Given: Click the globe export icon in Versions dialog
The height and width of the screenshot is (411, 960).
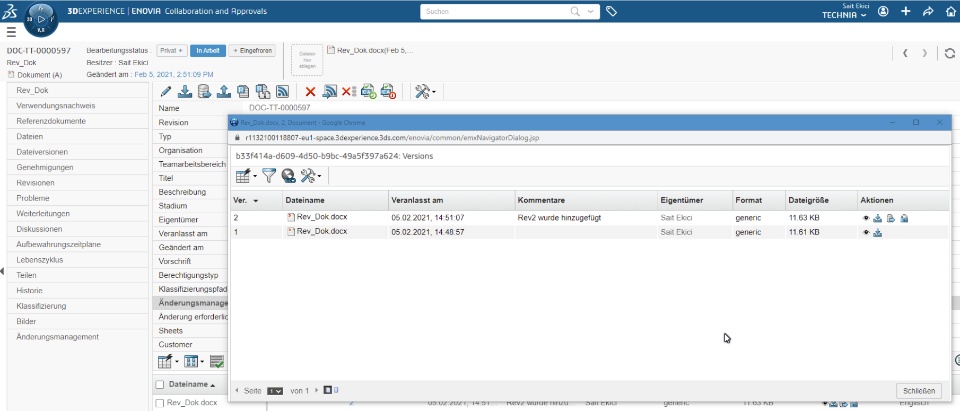Looking at the screenshot, I should pyautogui.click(x=288, y=176).
